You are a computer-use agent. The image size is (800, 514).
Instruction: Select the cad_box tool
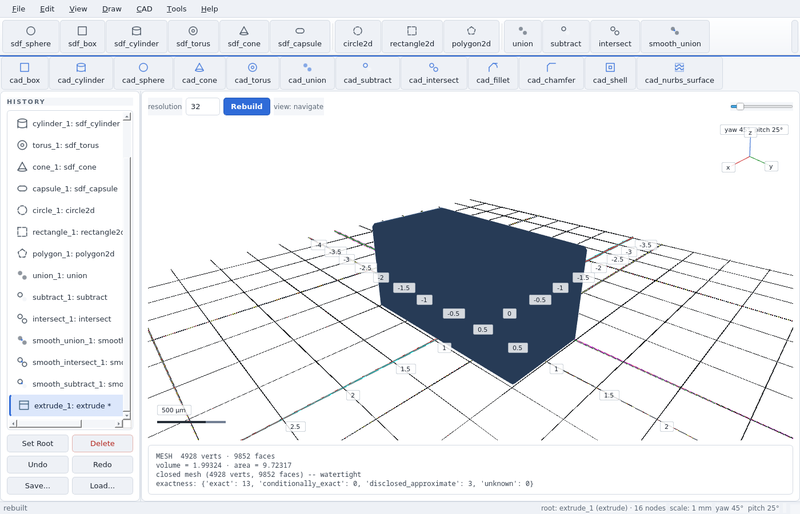click(x=24, y=74)
